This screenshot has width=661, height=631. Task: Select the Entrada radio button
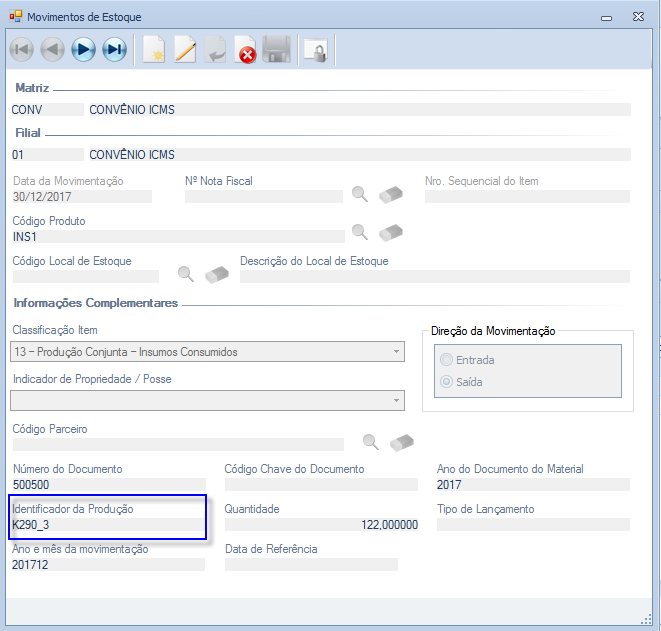[446, 360]
